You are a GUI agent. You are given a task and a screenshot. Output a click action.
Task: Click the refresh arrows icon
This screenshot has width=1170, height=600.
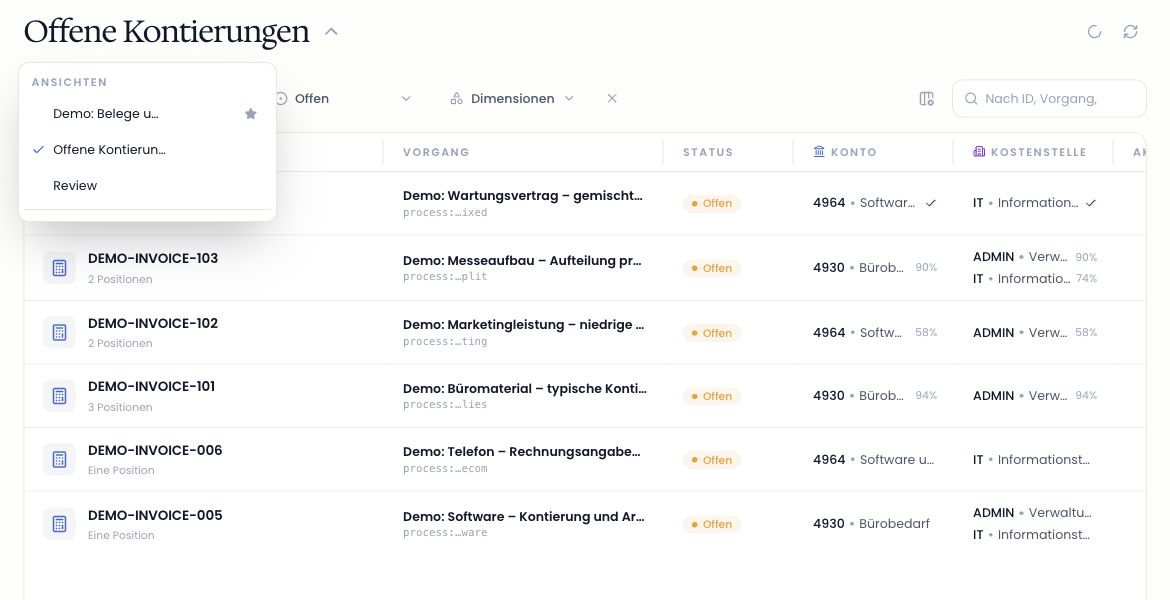1130,31
